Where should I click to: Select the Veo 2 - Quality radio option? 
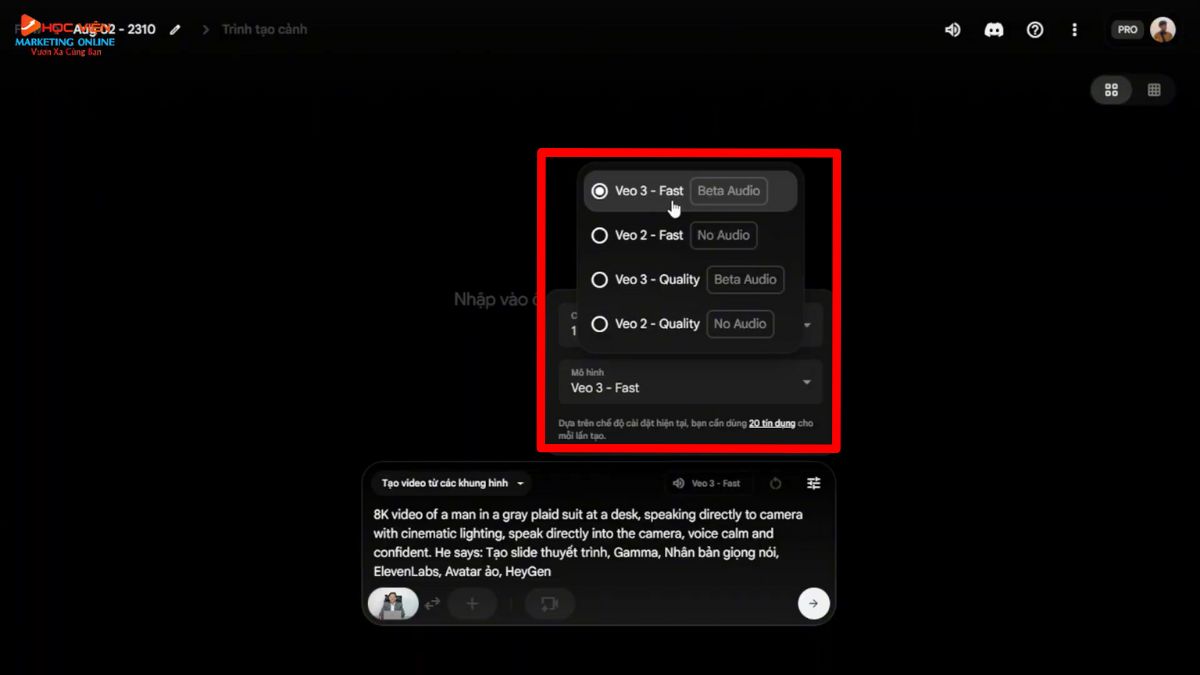(x=690, y=323)
